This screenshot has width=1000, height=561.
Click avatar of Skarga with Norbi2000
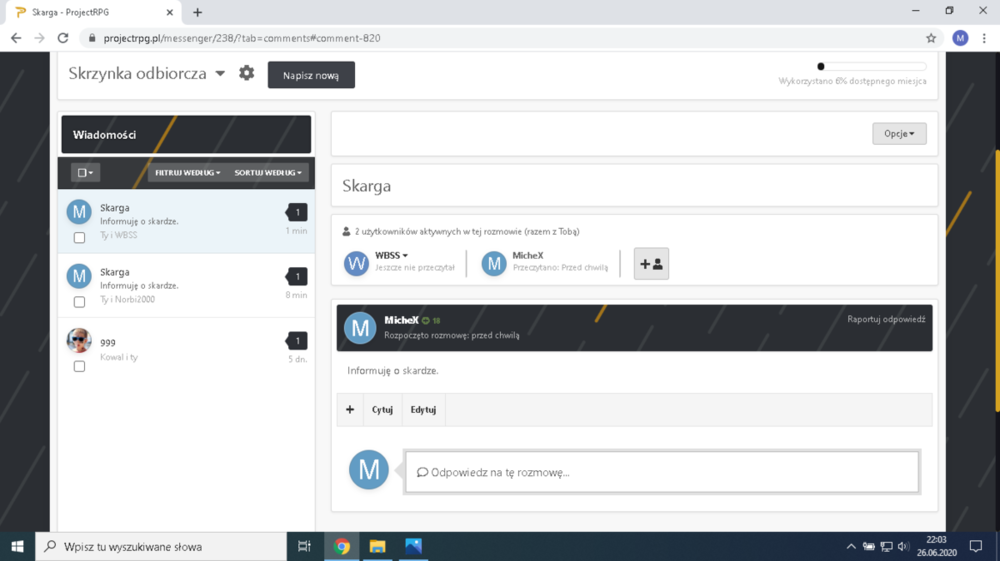point(79,276)
